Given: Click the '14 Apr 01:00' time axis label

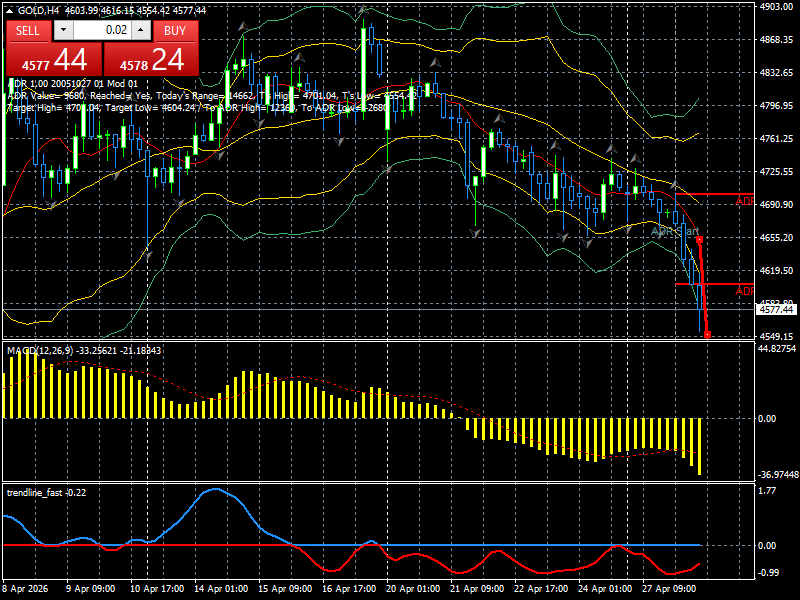Looking at the screenshot, I should [221, 589].
